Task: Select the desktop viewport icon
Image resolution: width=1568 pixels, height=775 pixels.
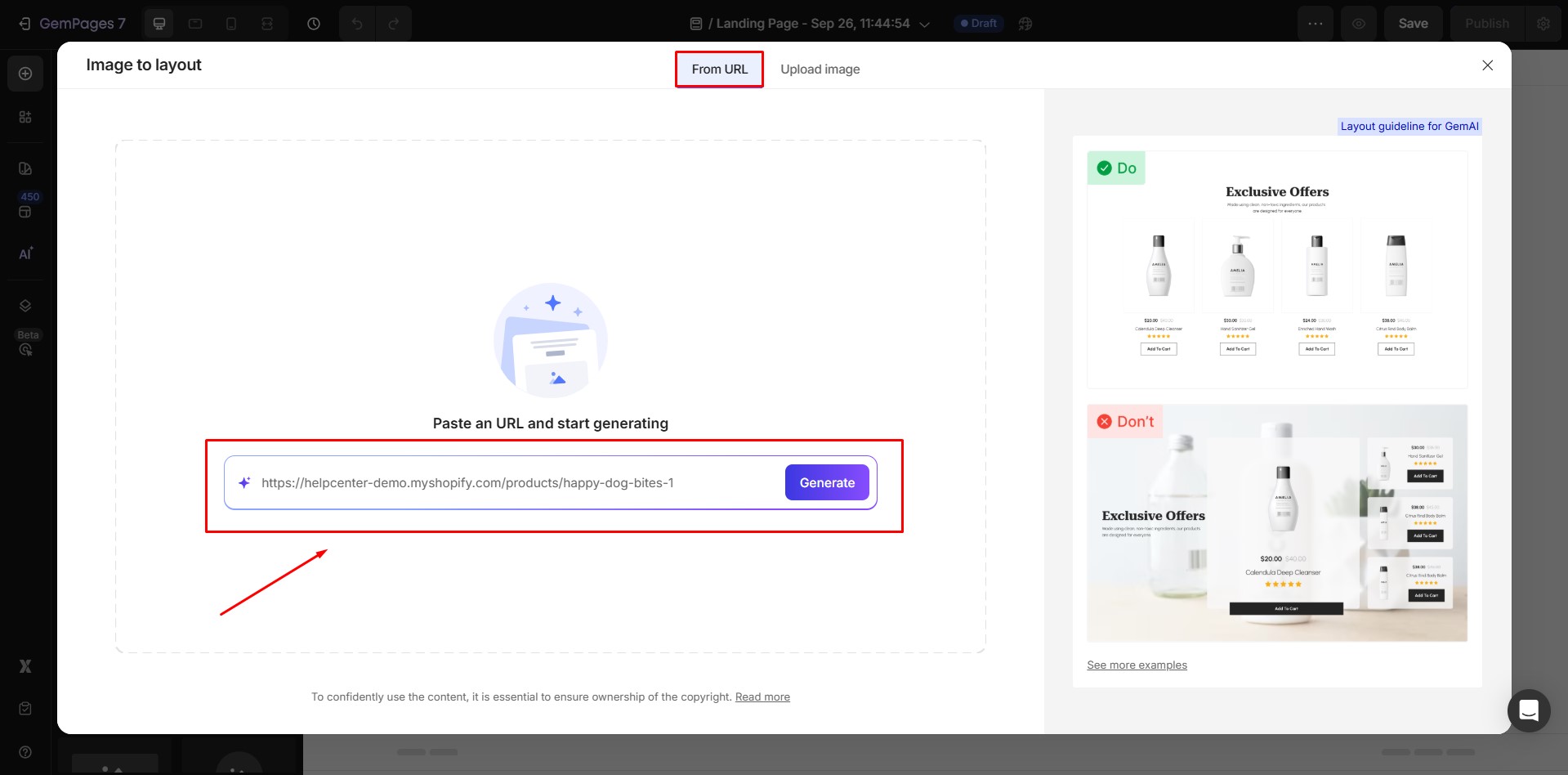Action: tap(159, 24)
